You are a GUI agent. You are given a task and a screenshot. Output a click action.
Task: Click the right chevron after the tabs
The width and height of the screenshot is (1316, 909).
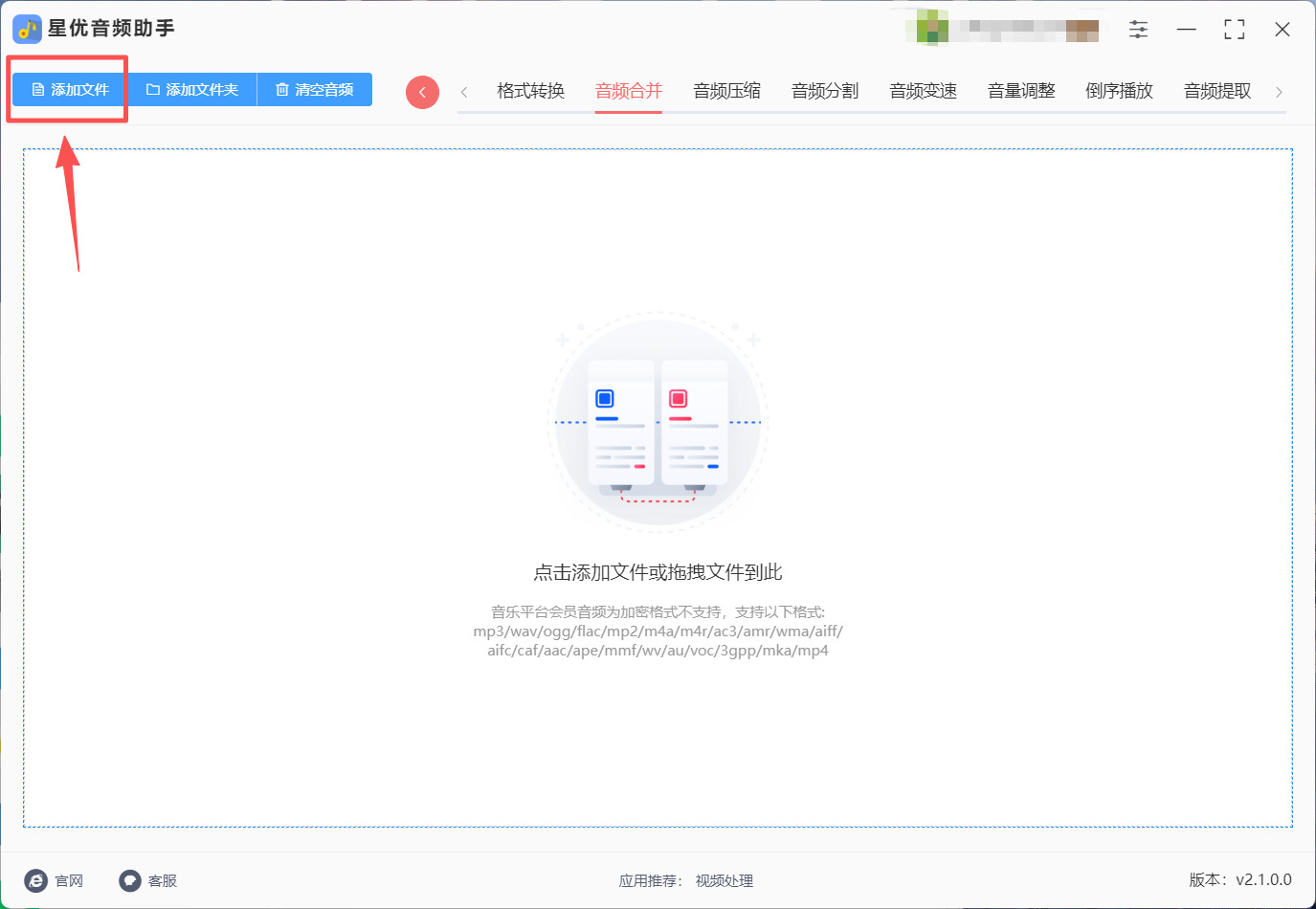[x=1279, y=92]
